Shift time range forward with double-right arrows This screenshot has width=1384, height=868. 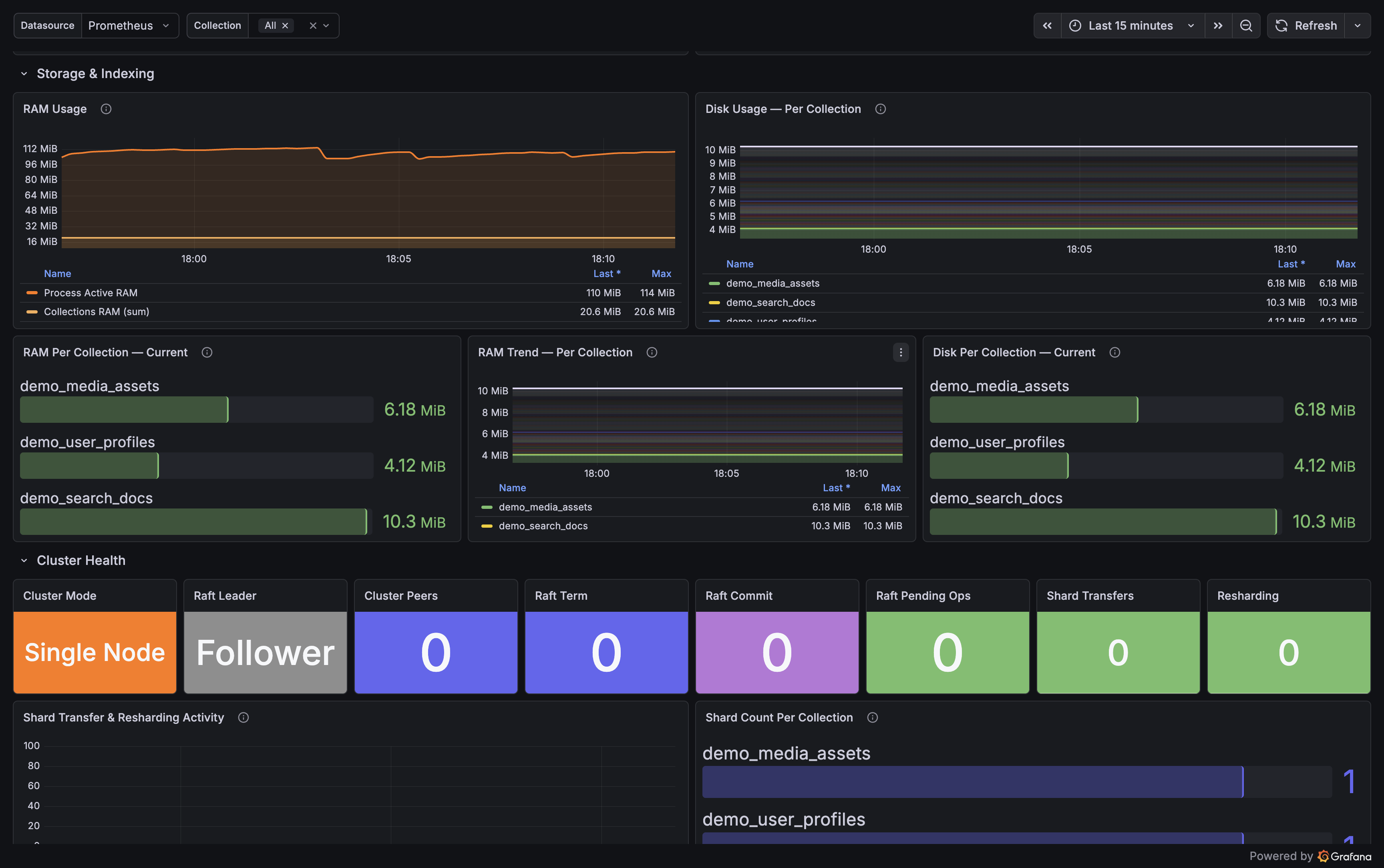[1217, 26]
